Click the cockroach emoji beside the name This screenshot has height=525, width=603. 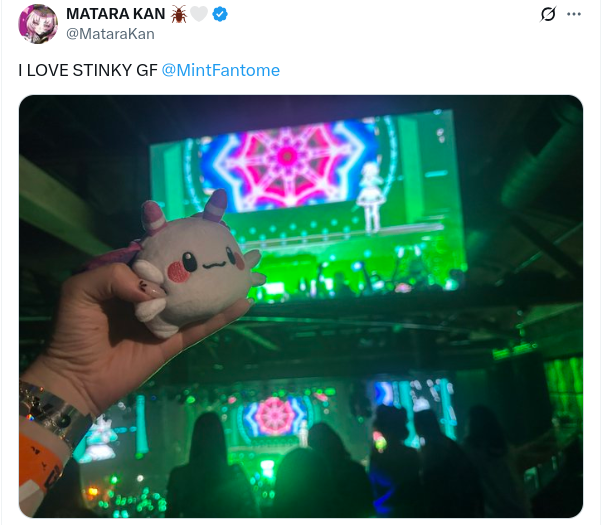(179, 14)
